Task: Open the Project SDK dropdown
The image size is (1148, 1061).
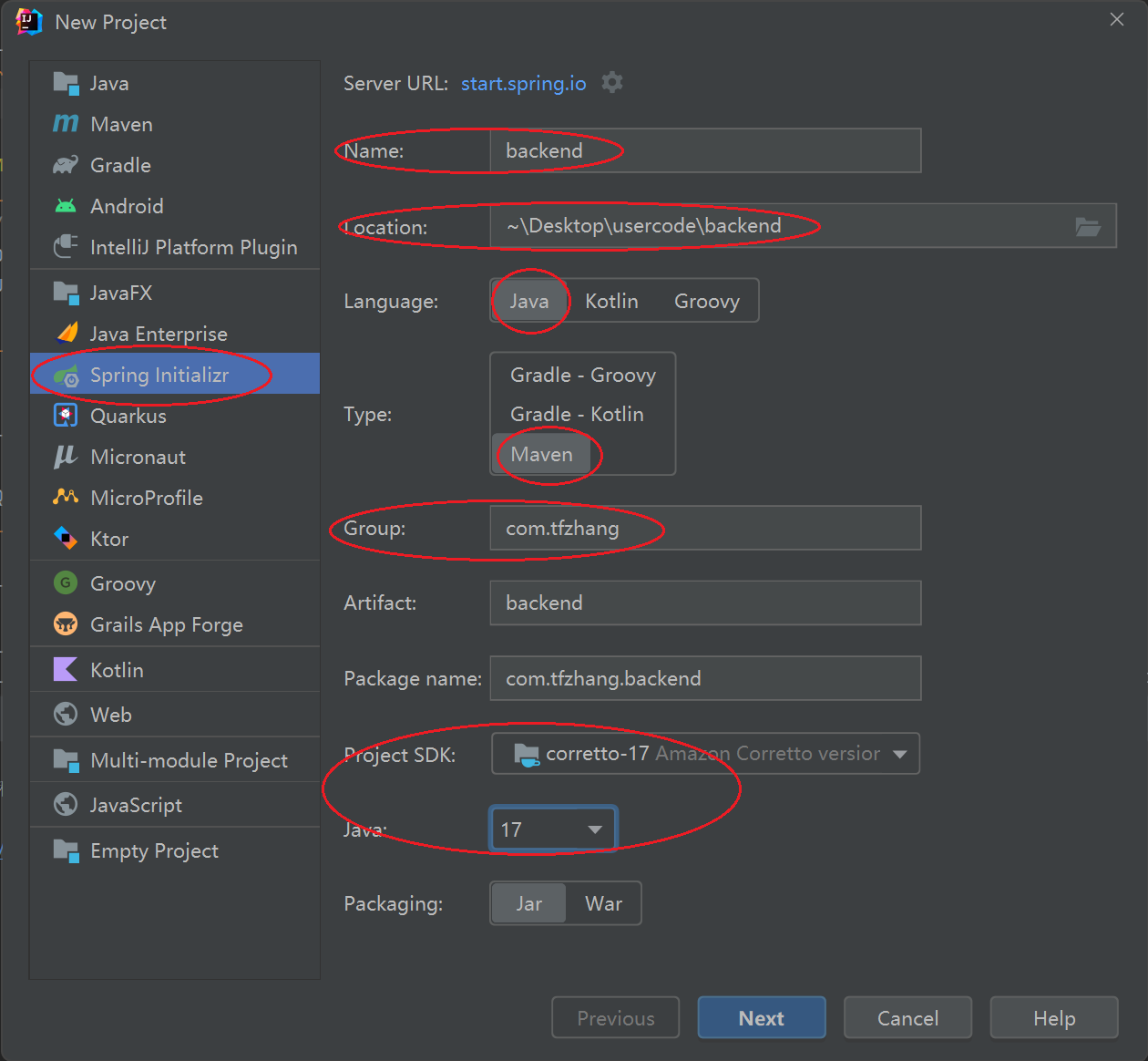Action: tap(705, 754)
